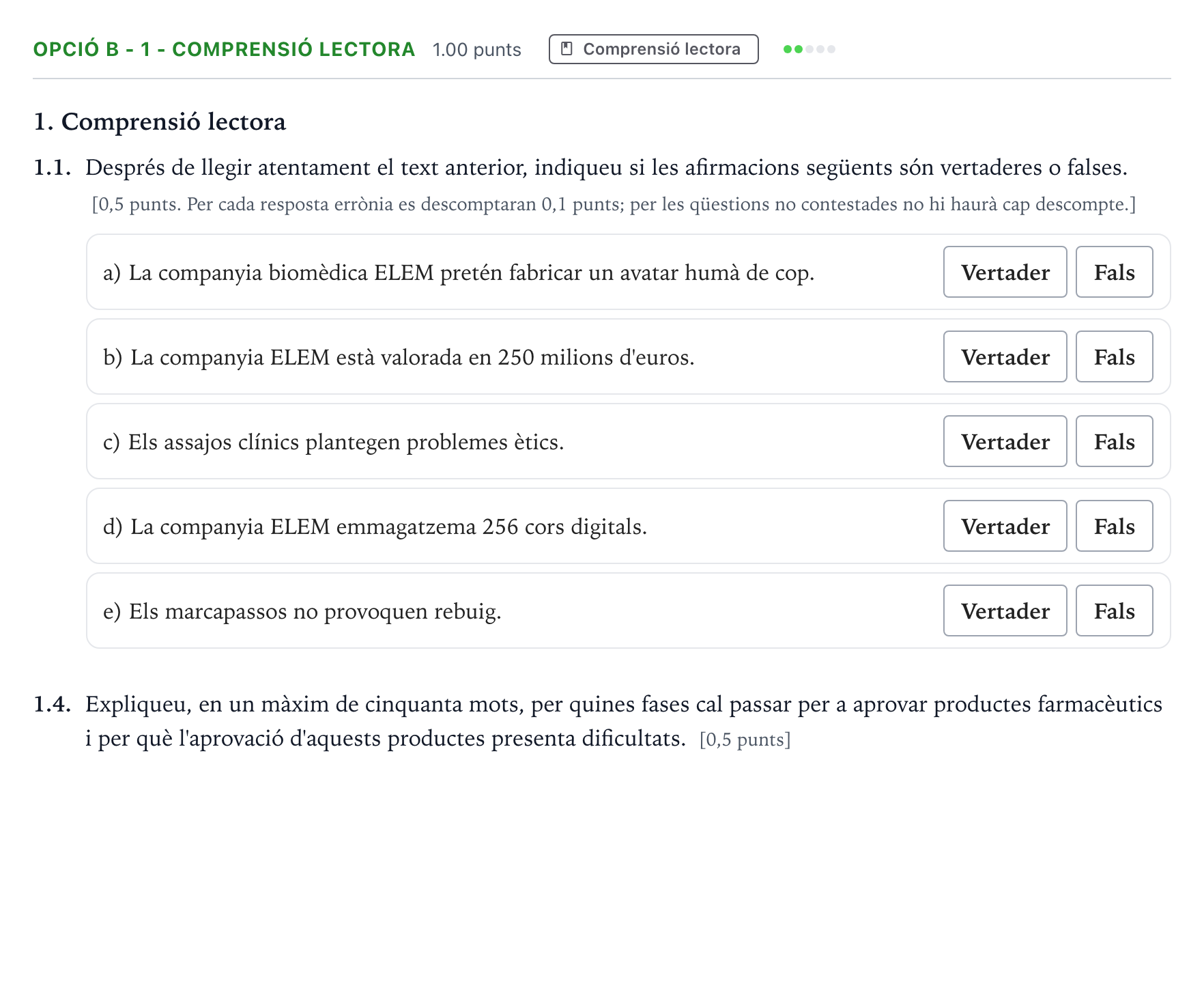Click the 0,5 punts scoring note for question 1.1
Screen dimensions: 1204x997
pyautogui.click(x=614, y=204)
